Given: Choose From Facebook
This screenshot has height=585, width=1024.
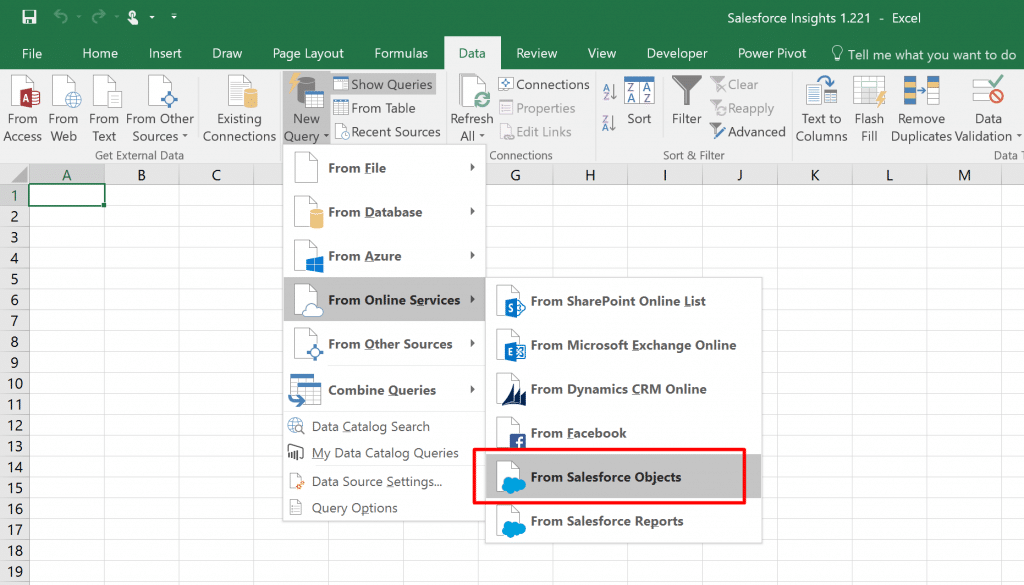Looking at the screenshot, I should [624, 433].
